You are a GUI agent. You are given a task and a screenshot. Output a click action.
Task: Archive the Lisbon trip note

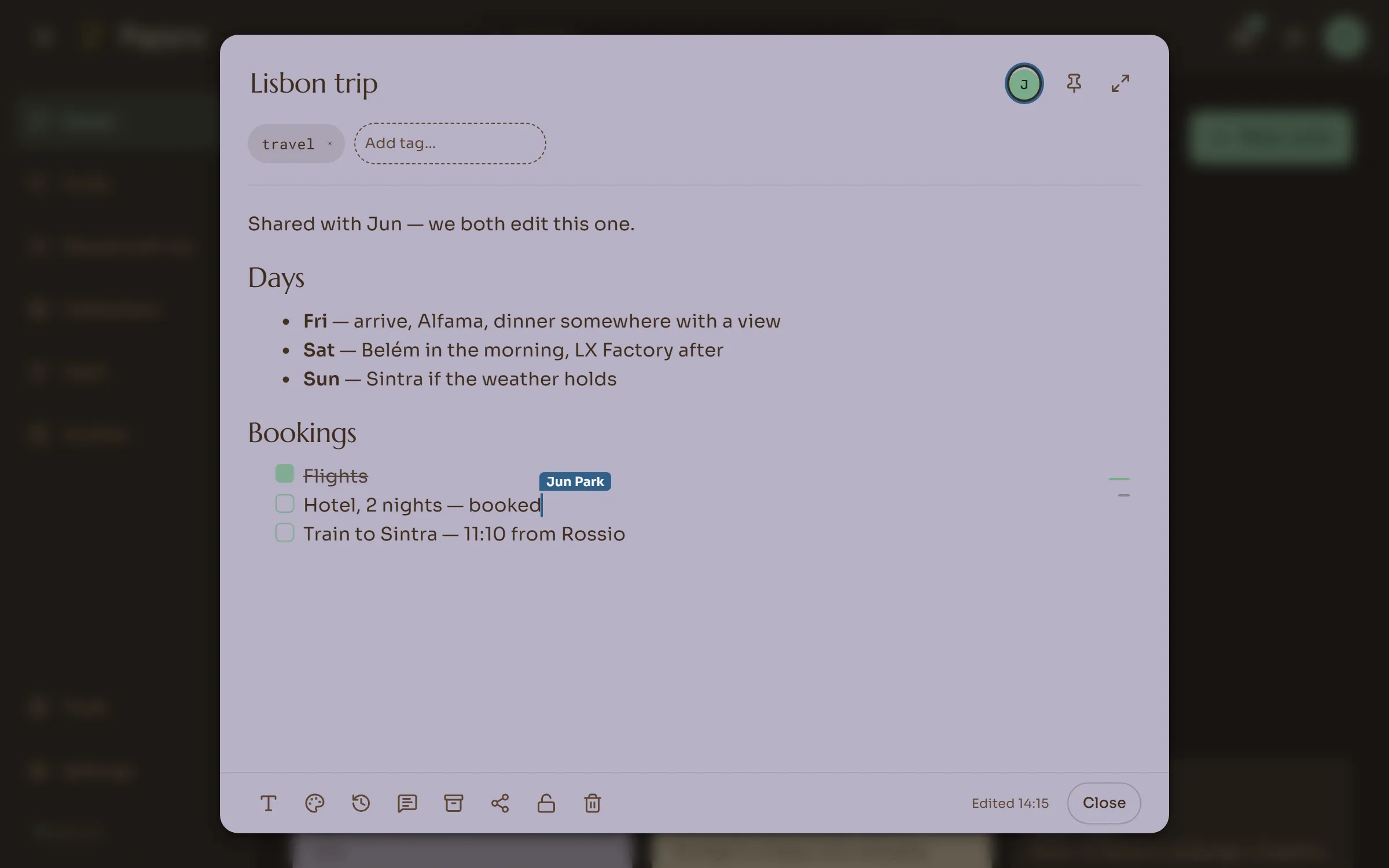(x=454, y=803)
